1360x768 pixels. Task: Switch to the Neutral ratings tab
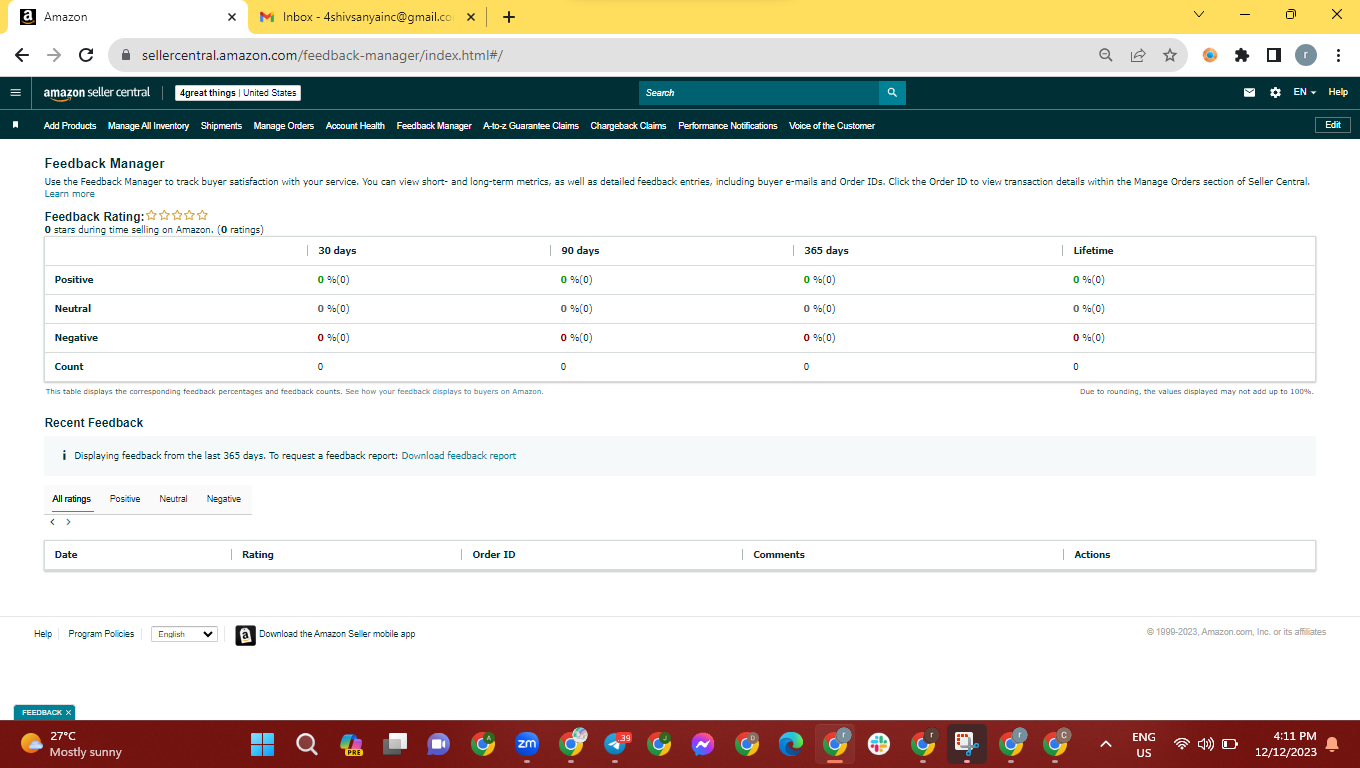[173, 499]
